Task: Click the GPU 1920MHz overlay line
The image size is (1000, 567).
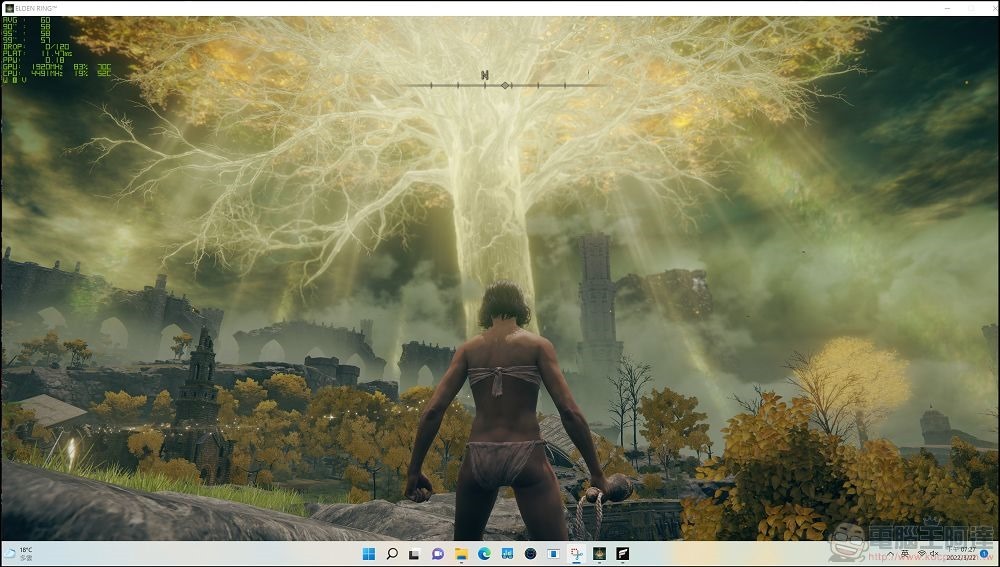Action: tap(57, 66)
